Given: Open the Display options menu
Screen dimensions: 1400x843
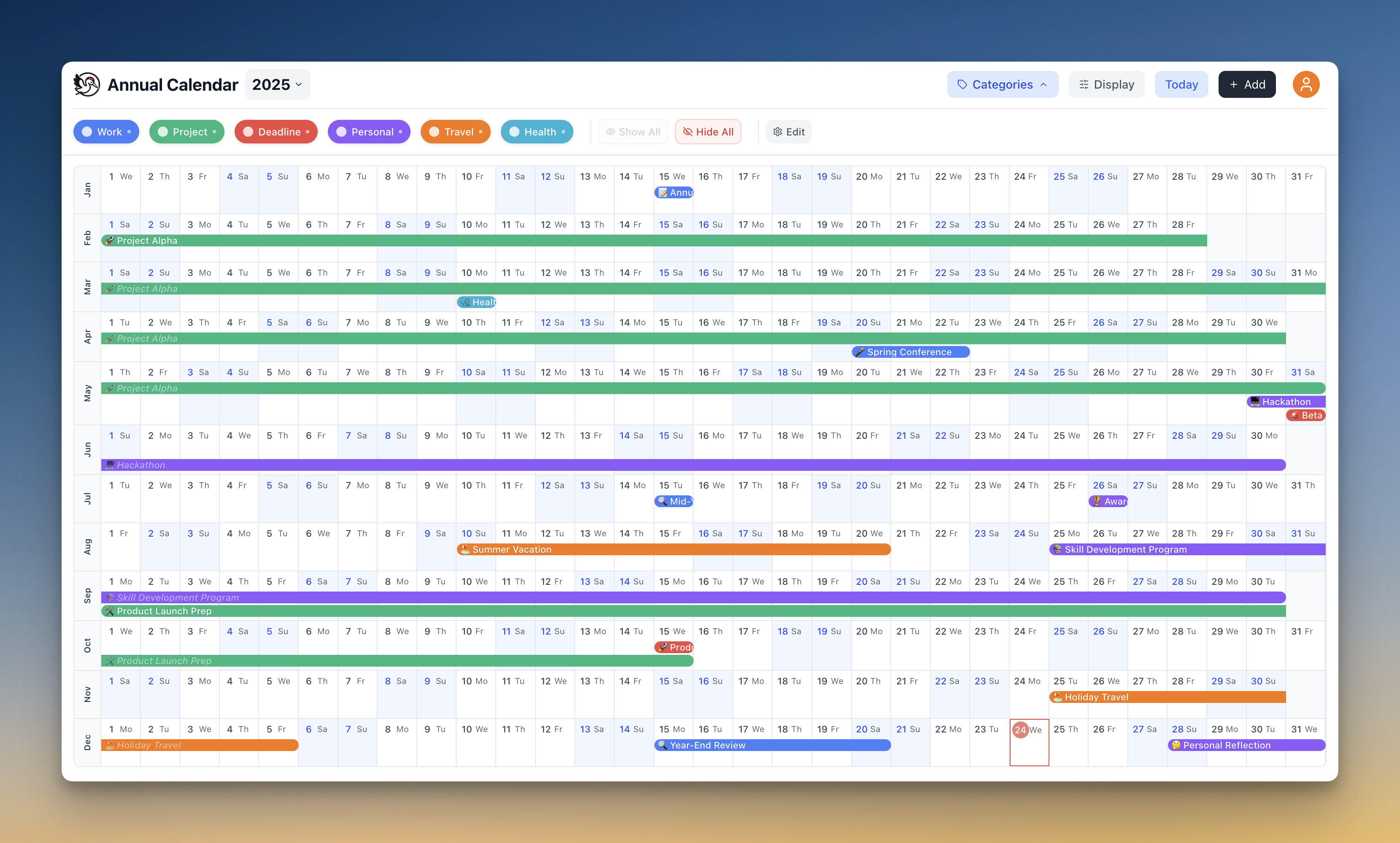Looking at the screenshot, I should pos(1106,84).
